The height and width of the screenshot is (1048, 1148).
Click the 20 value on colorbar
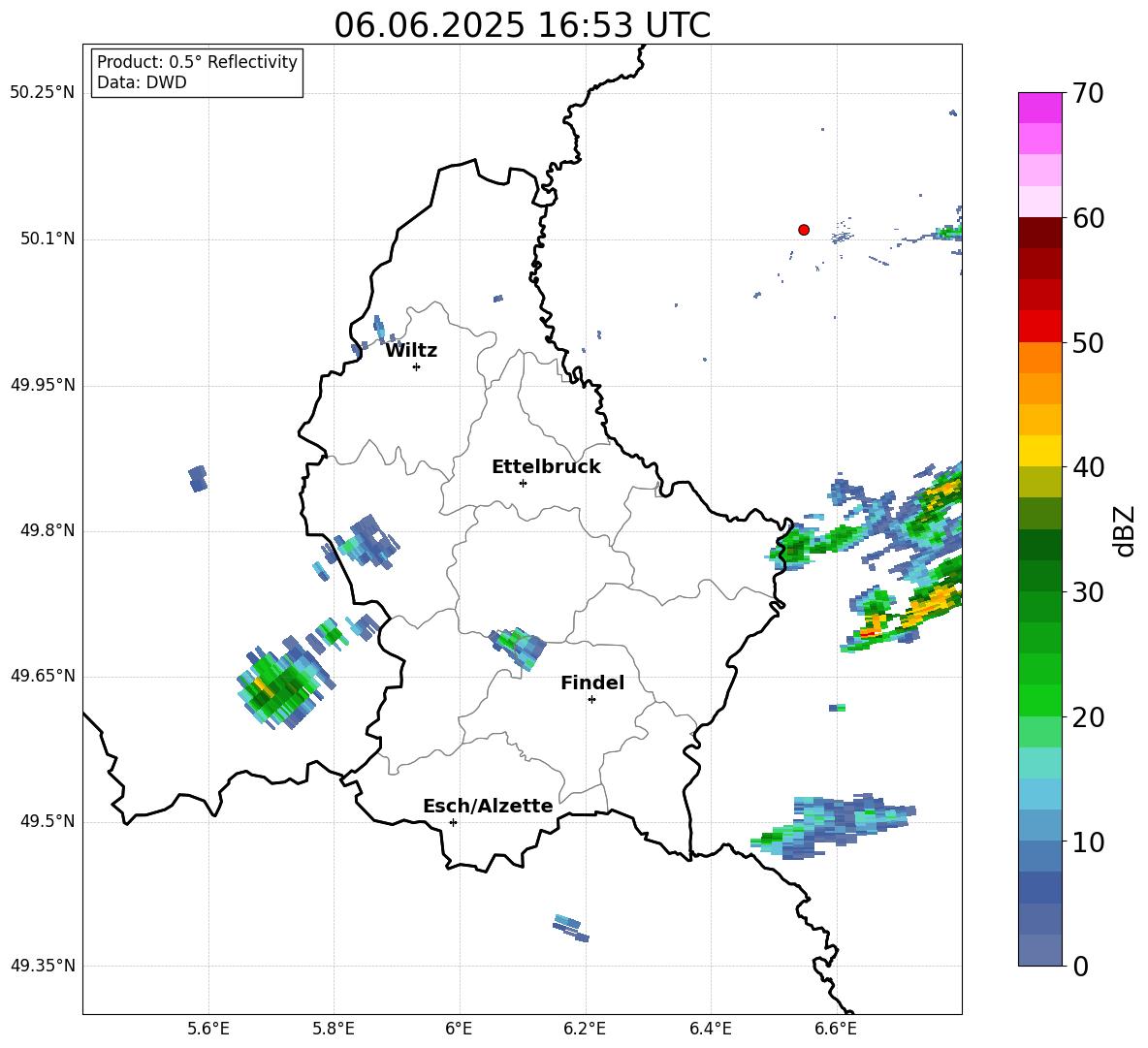tap(1088, 717)
